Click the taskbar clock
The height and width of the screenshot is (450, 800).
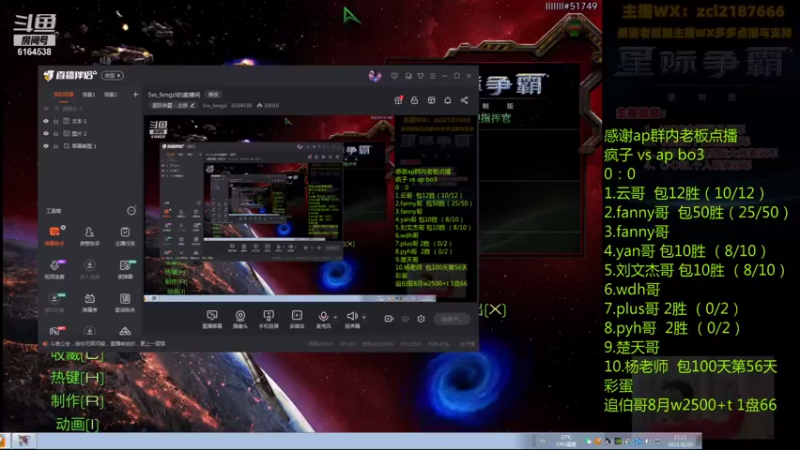(x=680, y=441)
